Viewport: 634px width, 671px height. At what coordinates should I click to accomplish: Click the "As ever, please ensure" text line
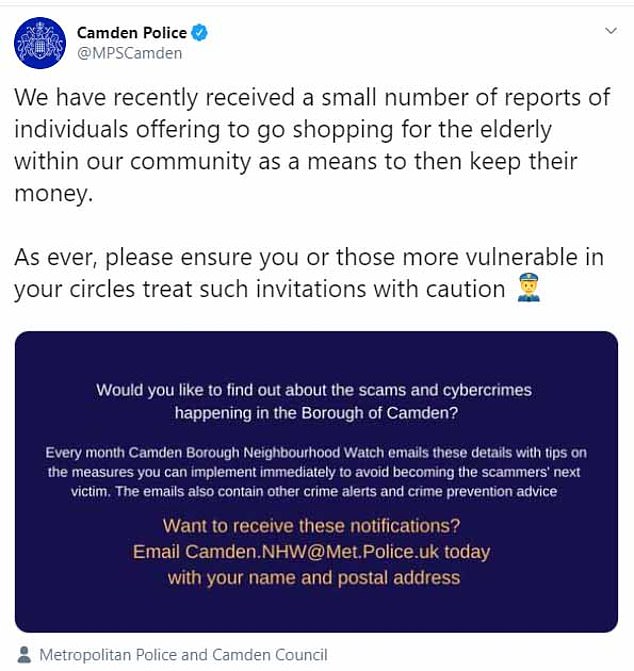coord(309,257)
